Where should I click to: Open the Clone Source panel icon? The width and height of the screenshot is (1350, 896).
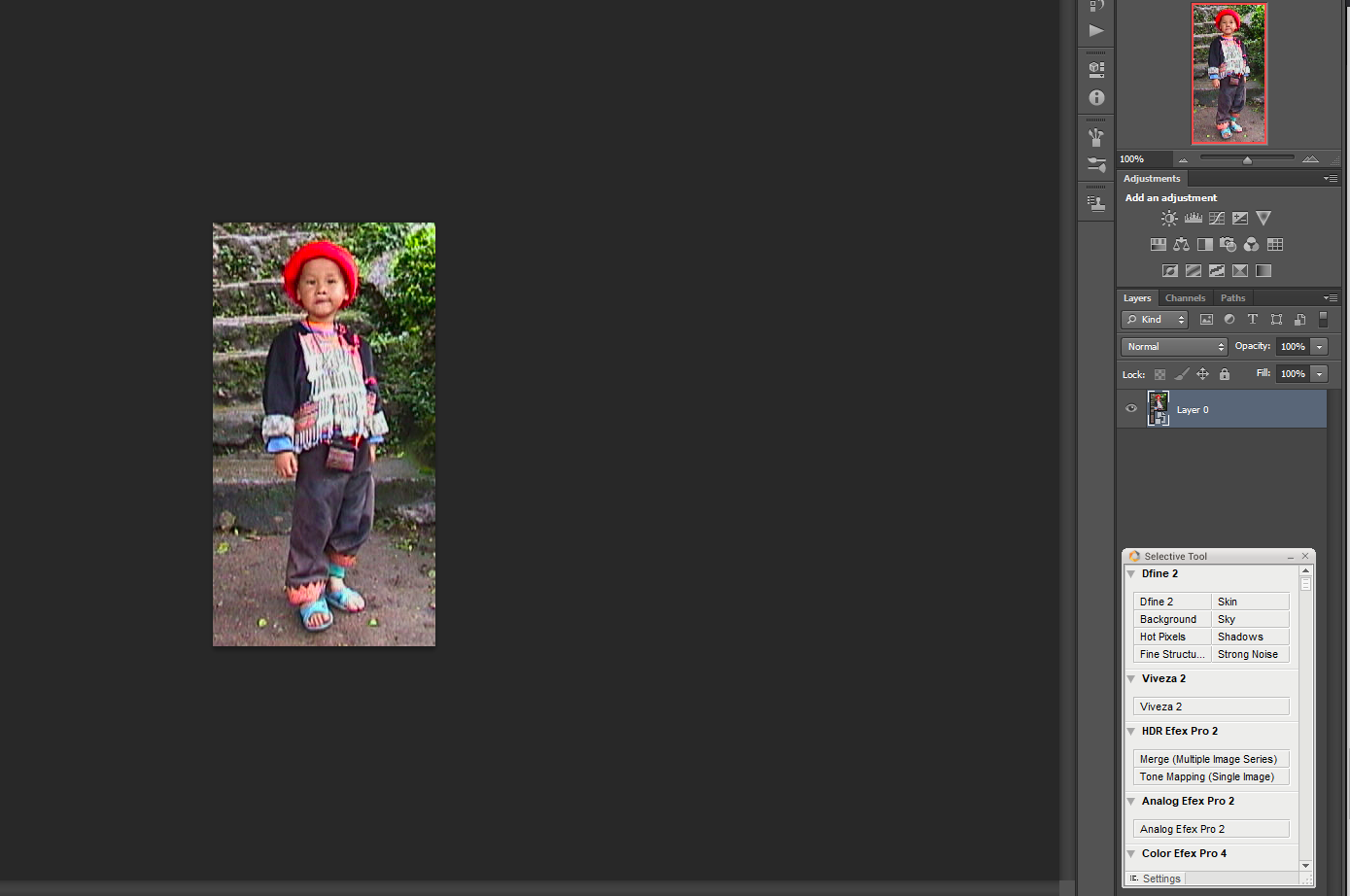tap(1096, 203)
